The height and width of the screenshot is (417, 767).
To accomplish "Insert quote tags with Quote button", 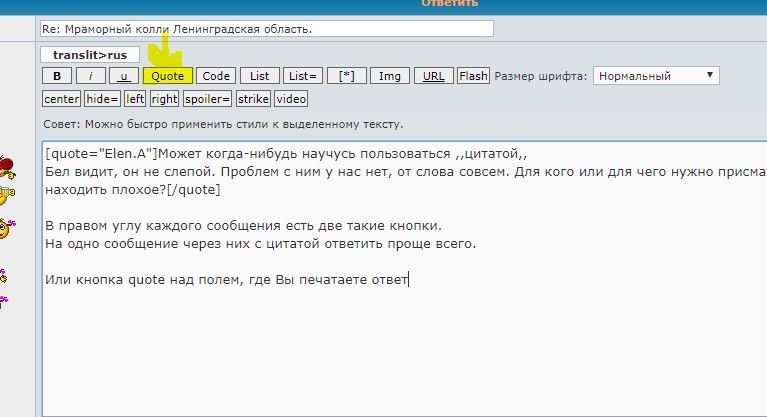I will pos(167,76).
